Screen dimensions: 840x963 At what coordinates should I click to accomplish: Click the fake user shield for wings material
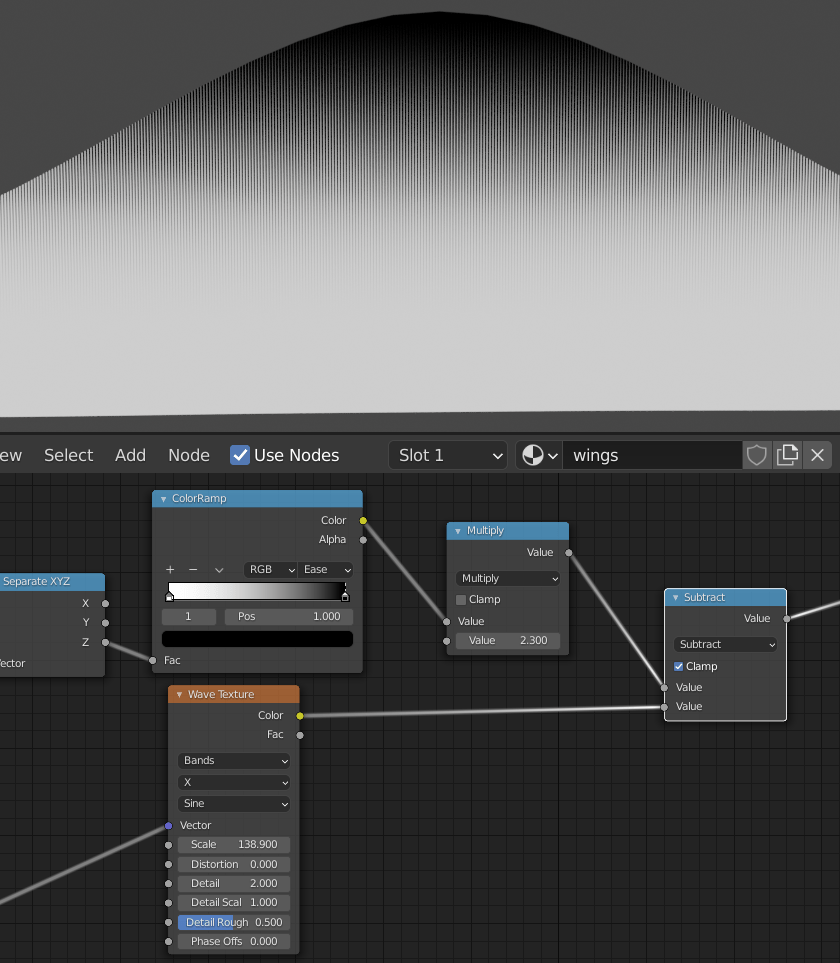(x=757, y=455)
